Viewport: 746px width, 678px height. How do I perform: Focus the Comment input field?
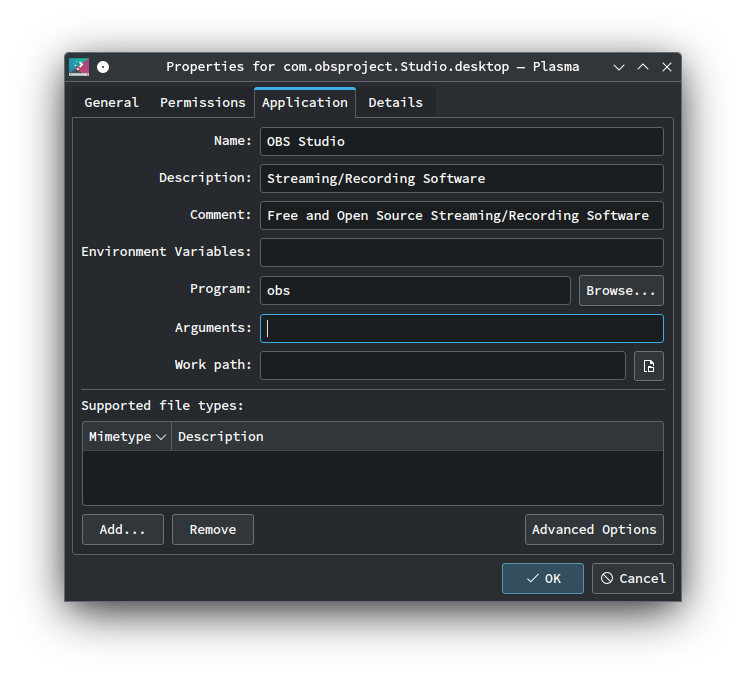click(461, 216)
